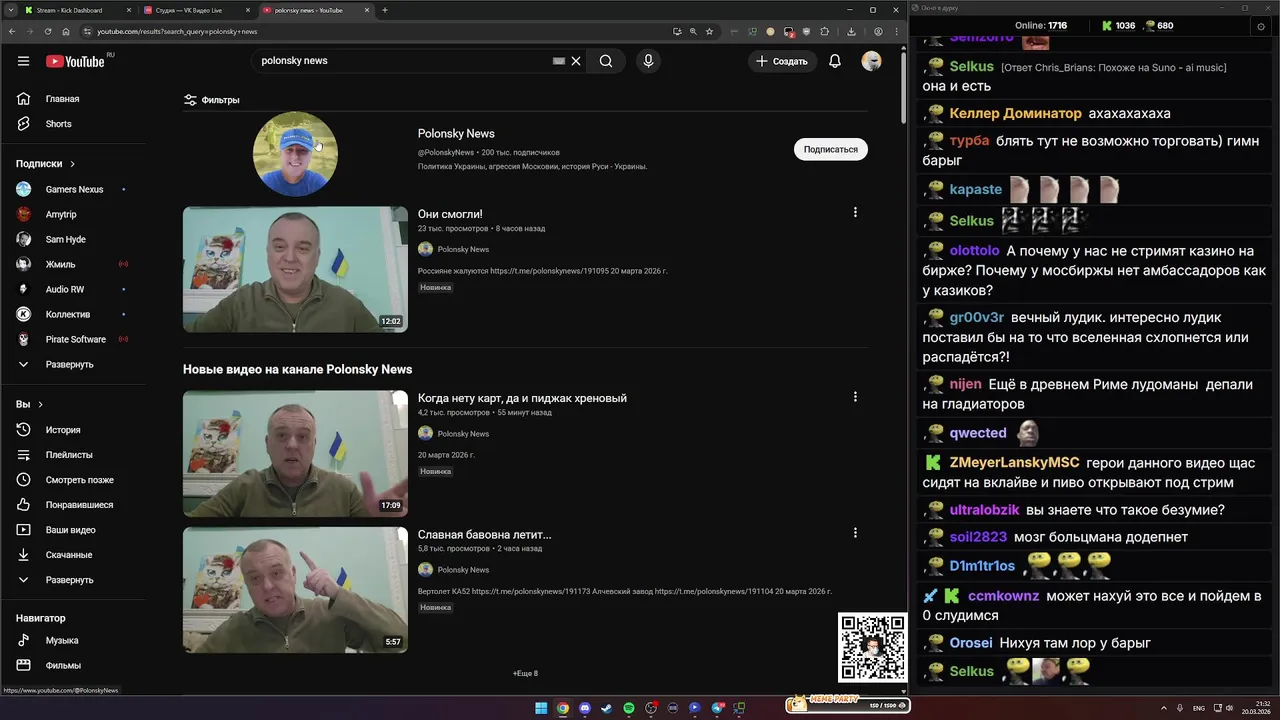Show more with +Ещё 8
The image size is (1280, 720).
point(525,673)
